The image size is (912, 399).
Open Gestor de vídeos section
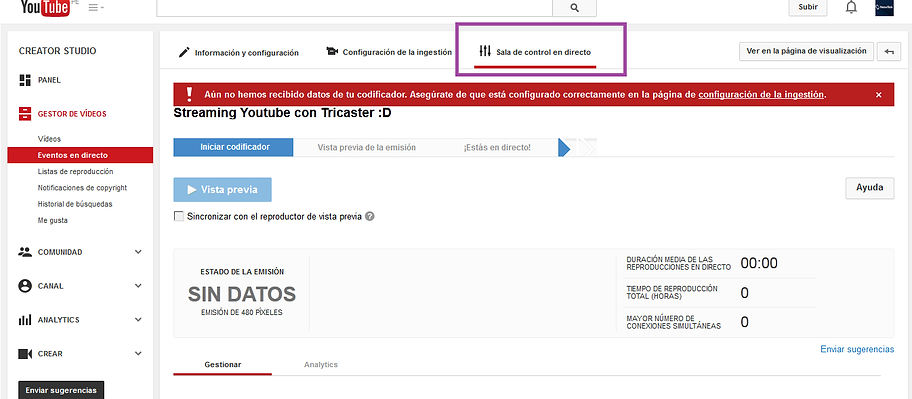tap(72, 114)
